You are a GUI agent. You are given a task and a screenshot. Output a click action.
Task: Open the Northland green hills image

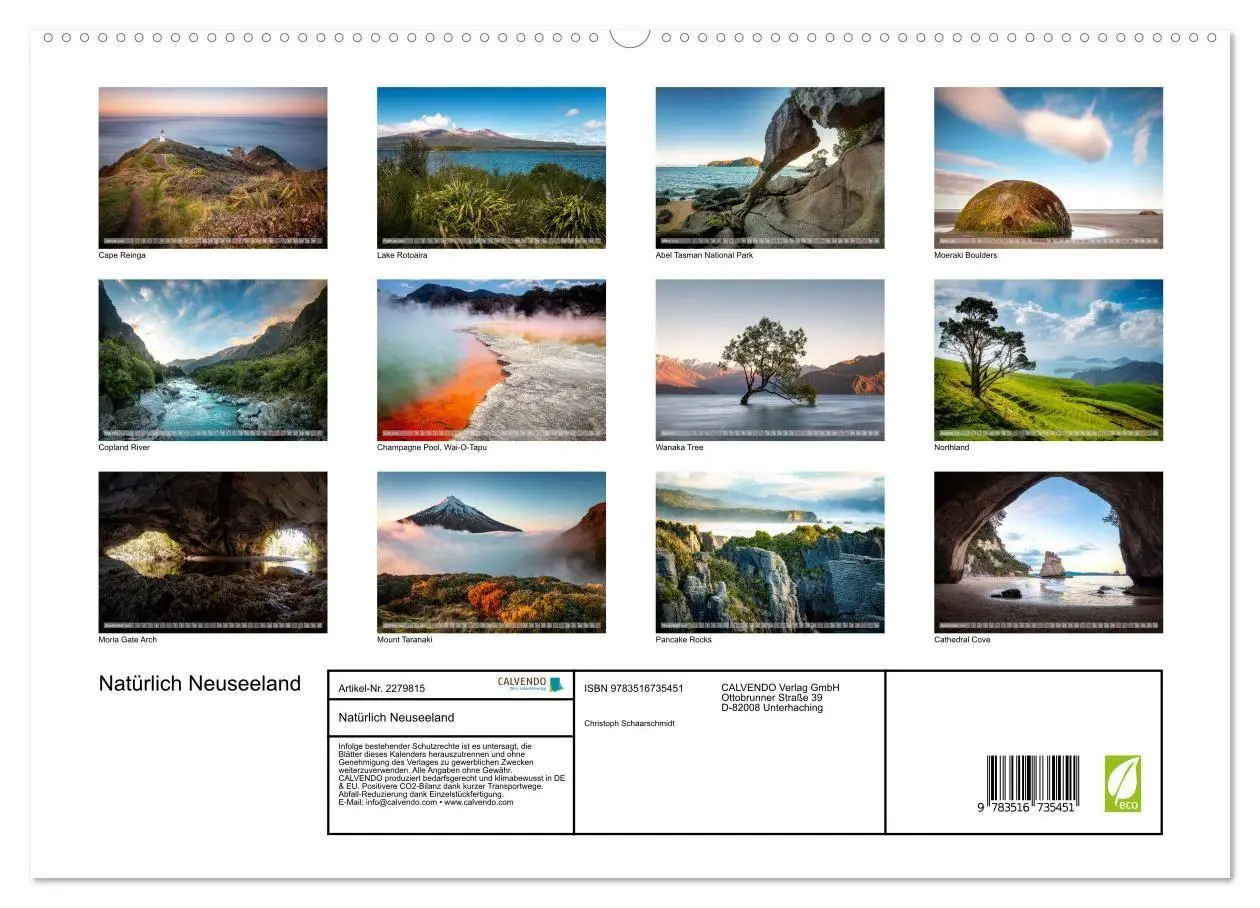pyautogui.click(x=1049, y=360)
